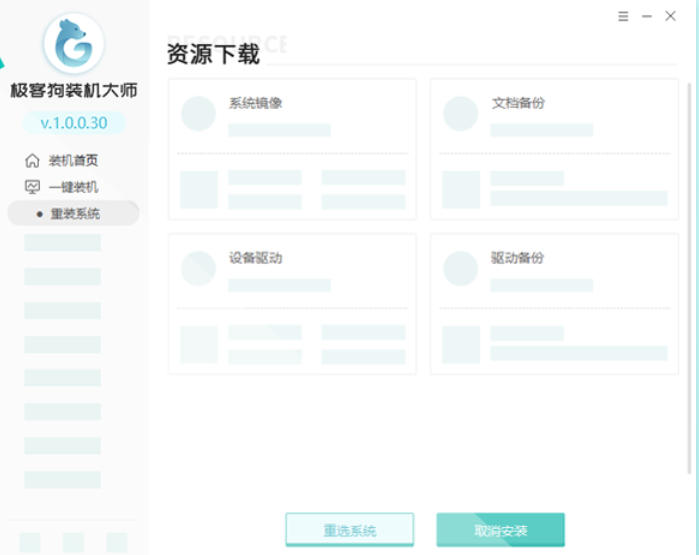Click the vertical scrollbar at right edge
The width and height of the screenshot is (699, 555).
tap(690, 277)
